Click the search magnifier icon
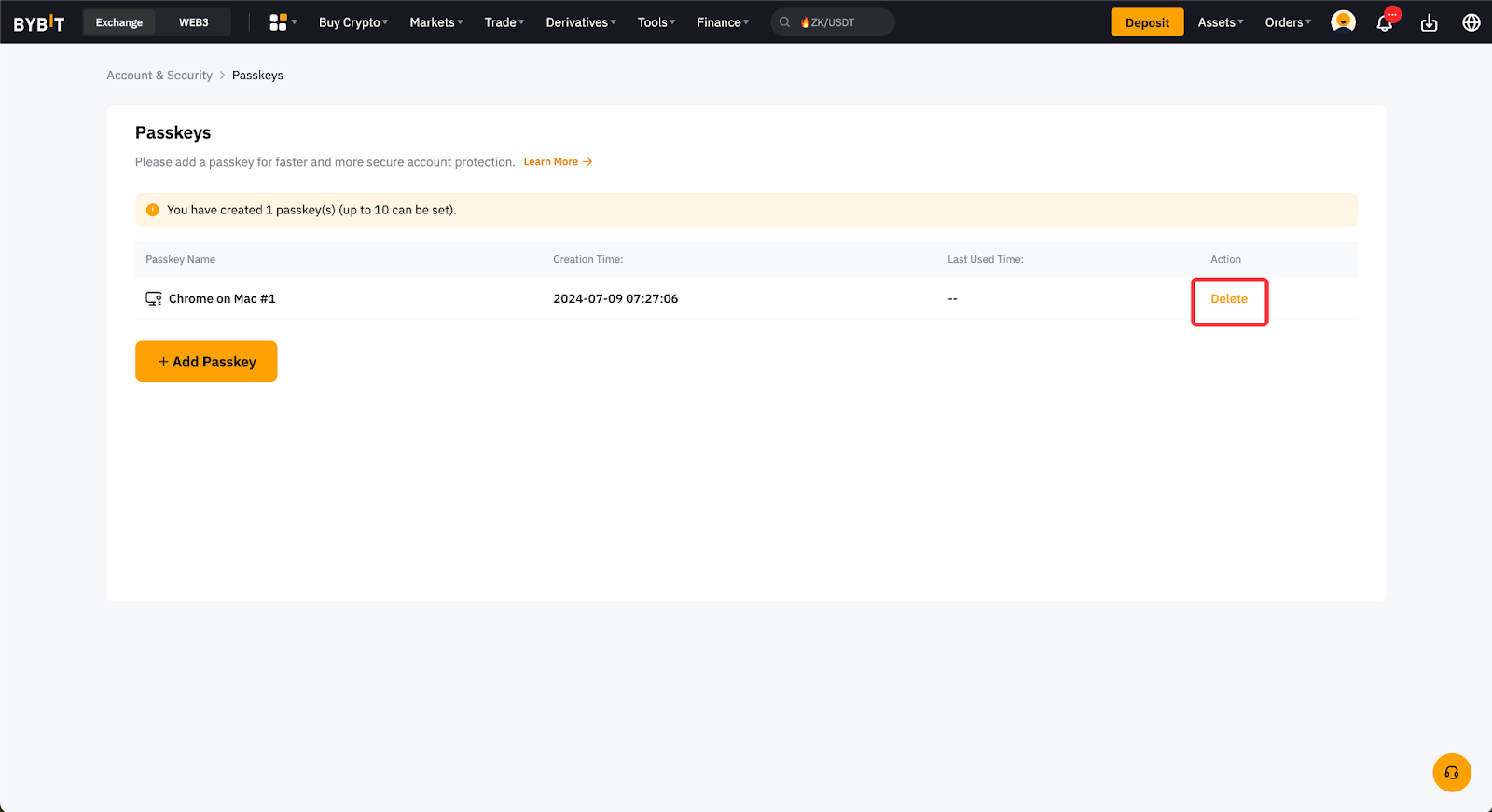Image resolution: width=1492 pixels, height=812 pixels. click(x=785, y=22)
